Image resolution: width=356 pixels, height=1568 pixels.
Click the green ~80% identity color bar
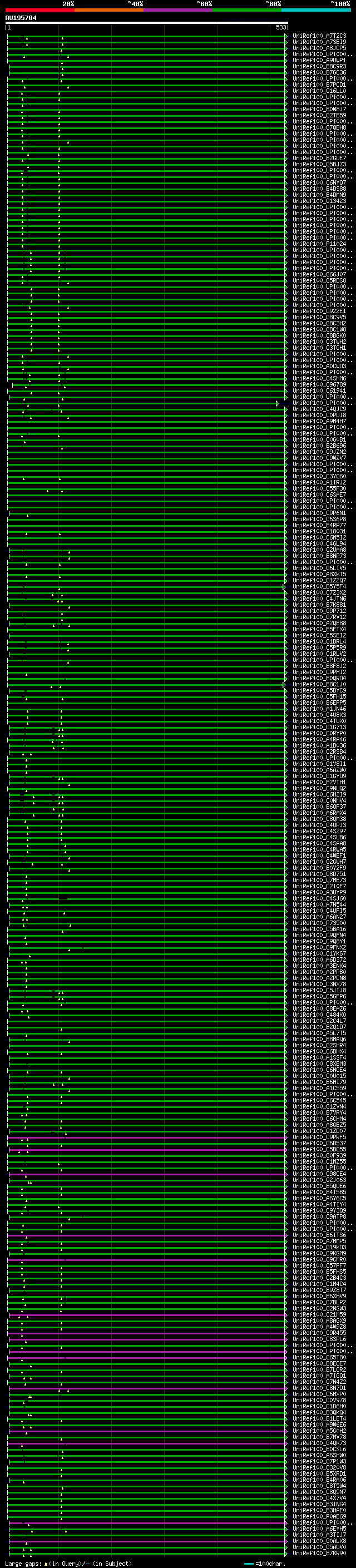(x=247, y=10)
